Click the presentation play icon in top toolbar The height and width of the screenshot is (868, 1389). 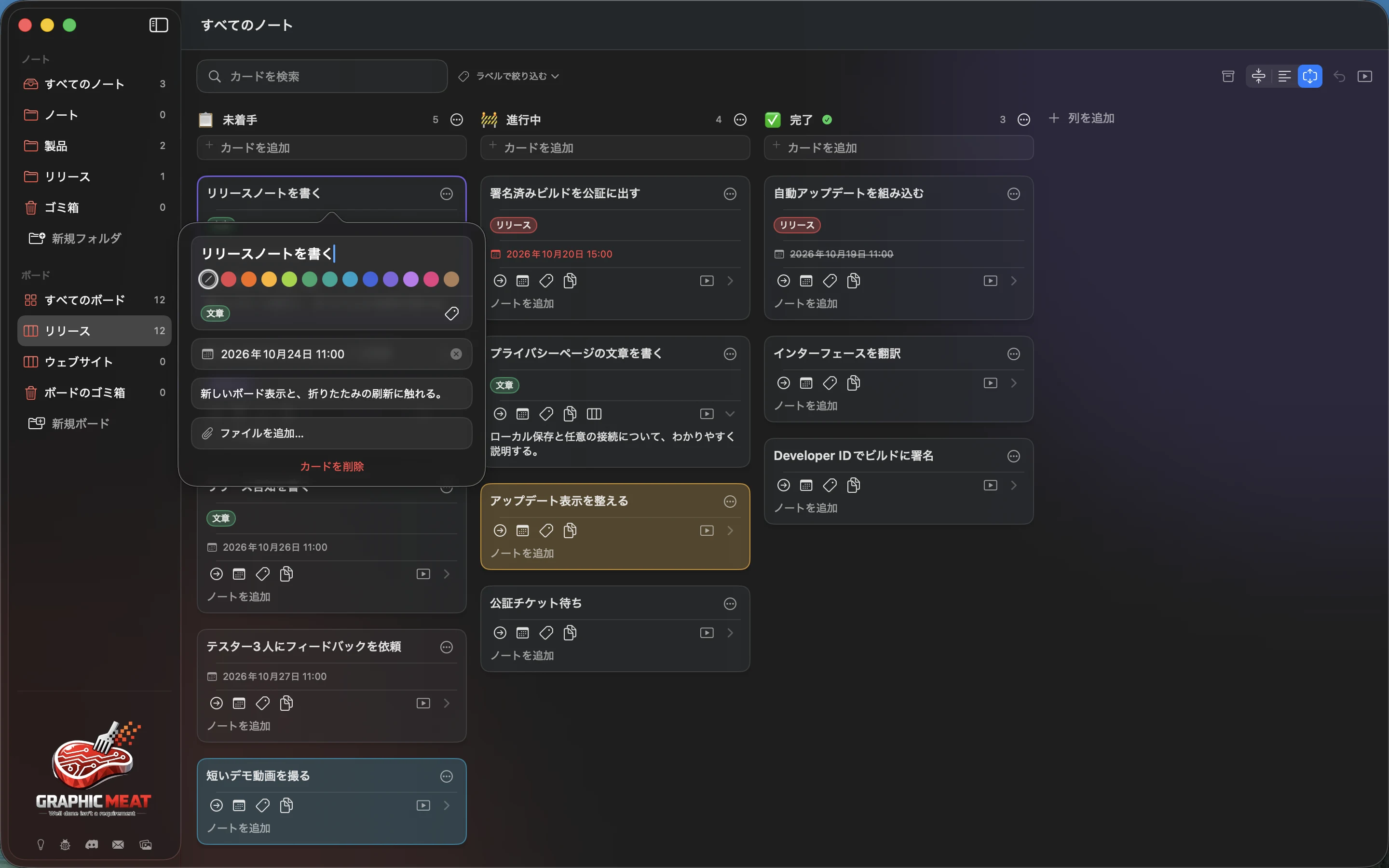point(1364,76)
